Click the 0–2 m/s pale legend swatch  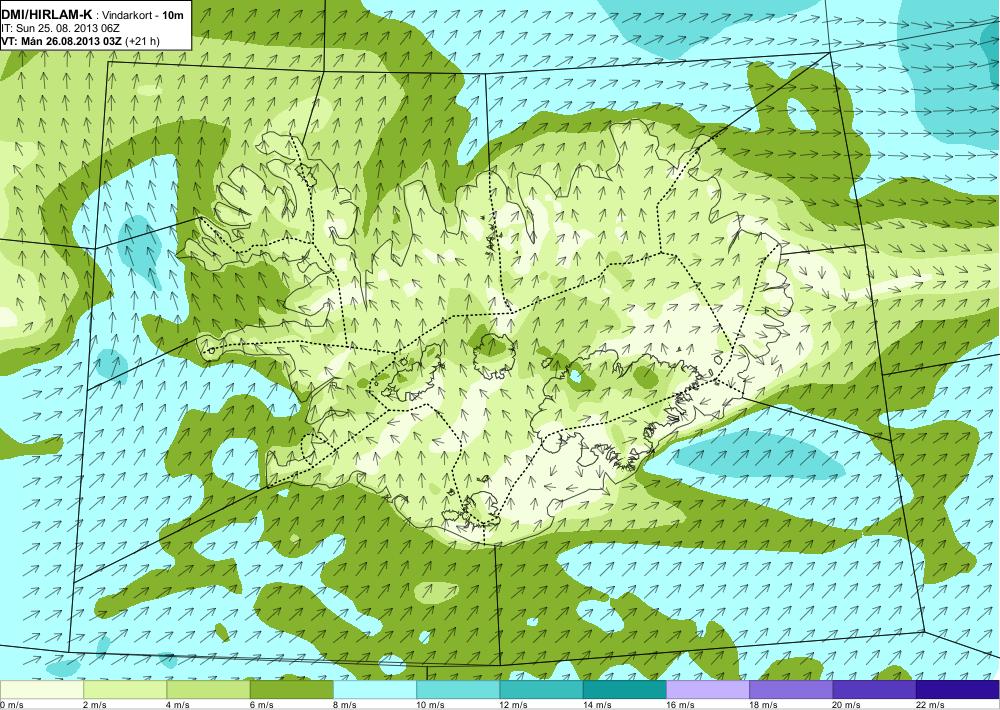point(41,690)
